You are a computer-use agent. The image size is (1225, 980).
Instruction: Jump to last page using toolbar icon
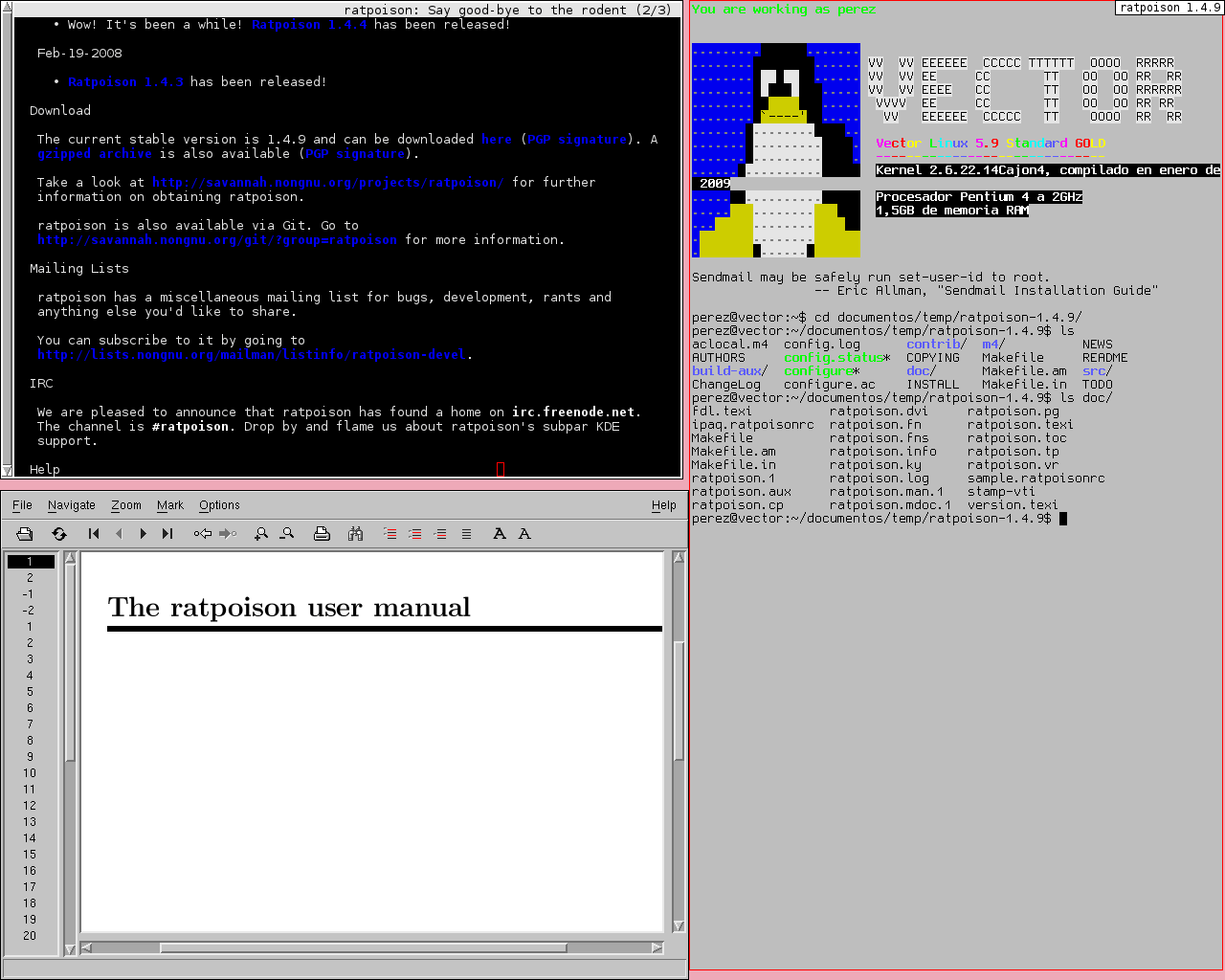pyautogui.click(x=167, y=534)
